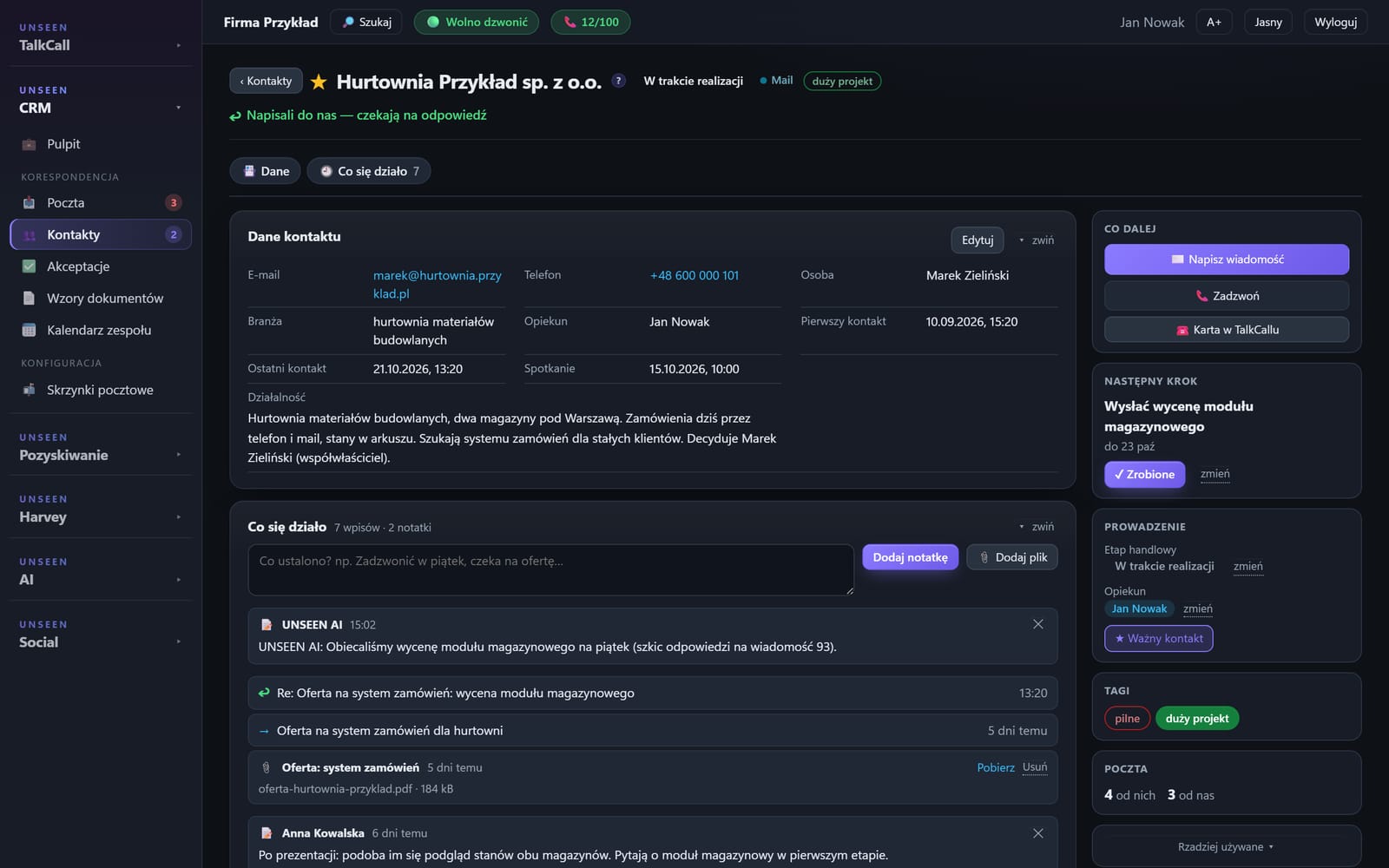
Task: Expand the UNSEEN Pozyskiwanie sidebar group
Action: point(101,447)
